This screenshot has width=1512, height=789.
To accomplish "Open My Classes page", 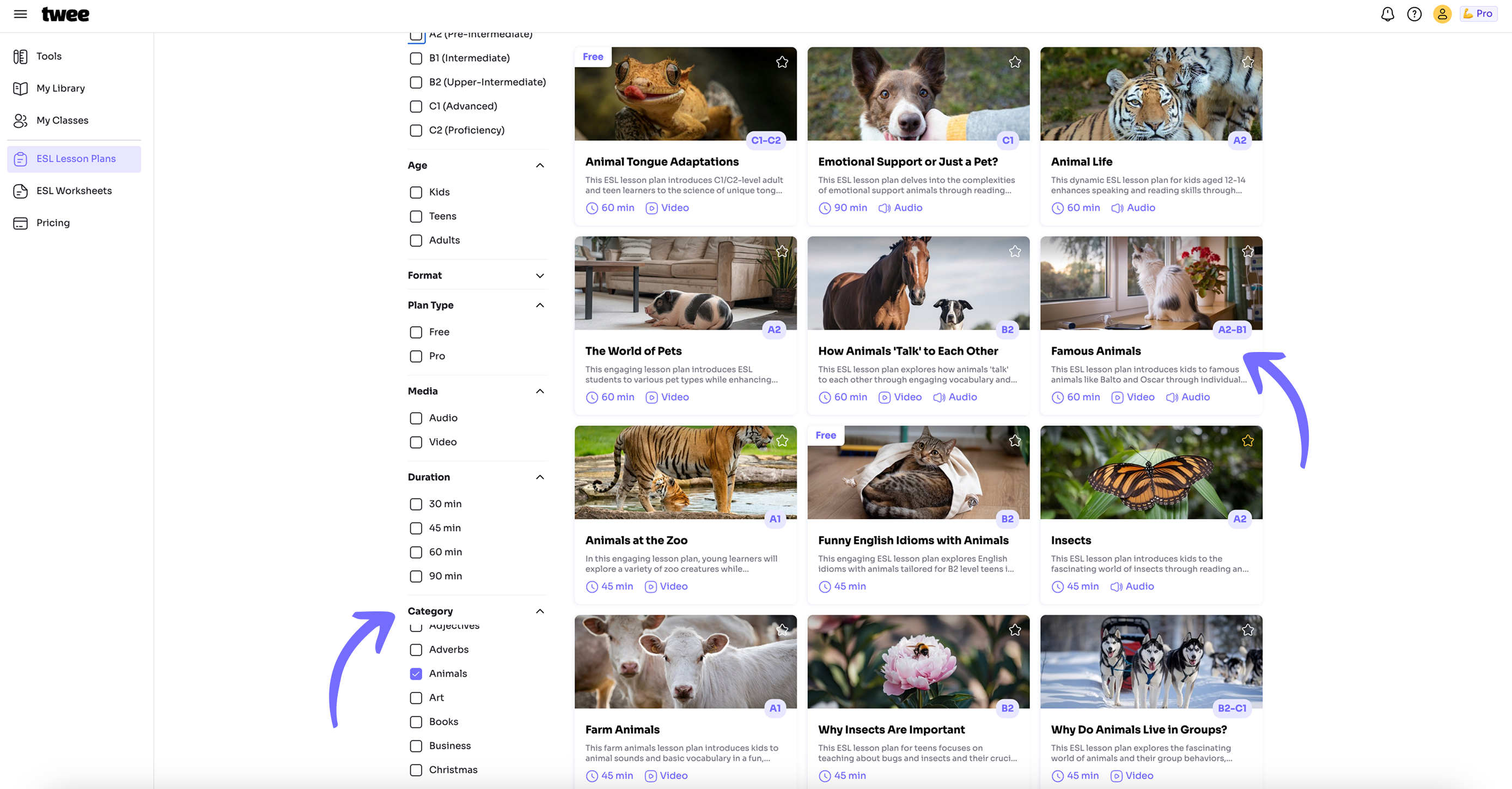I will 74,120.
